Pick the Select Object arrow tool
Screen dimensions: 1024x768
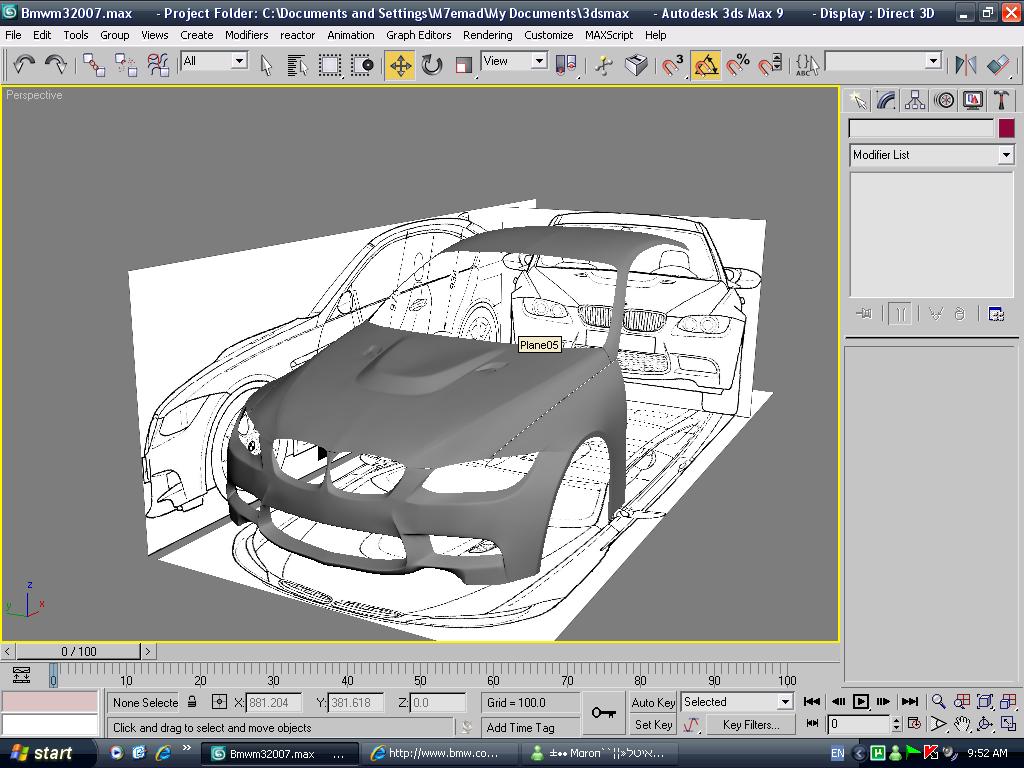coord(266,65)
